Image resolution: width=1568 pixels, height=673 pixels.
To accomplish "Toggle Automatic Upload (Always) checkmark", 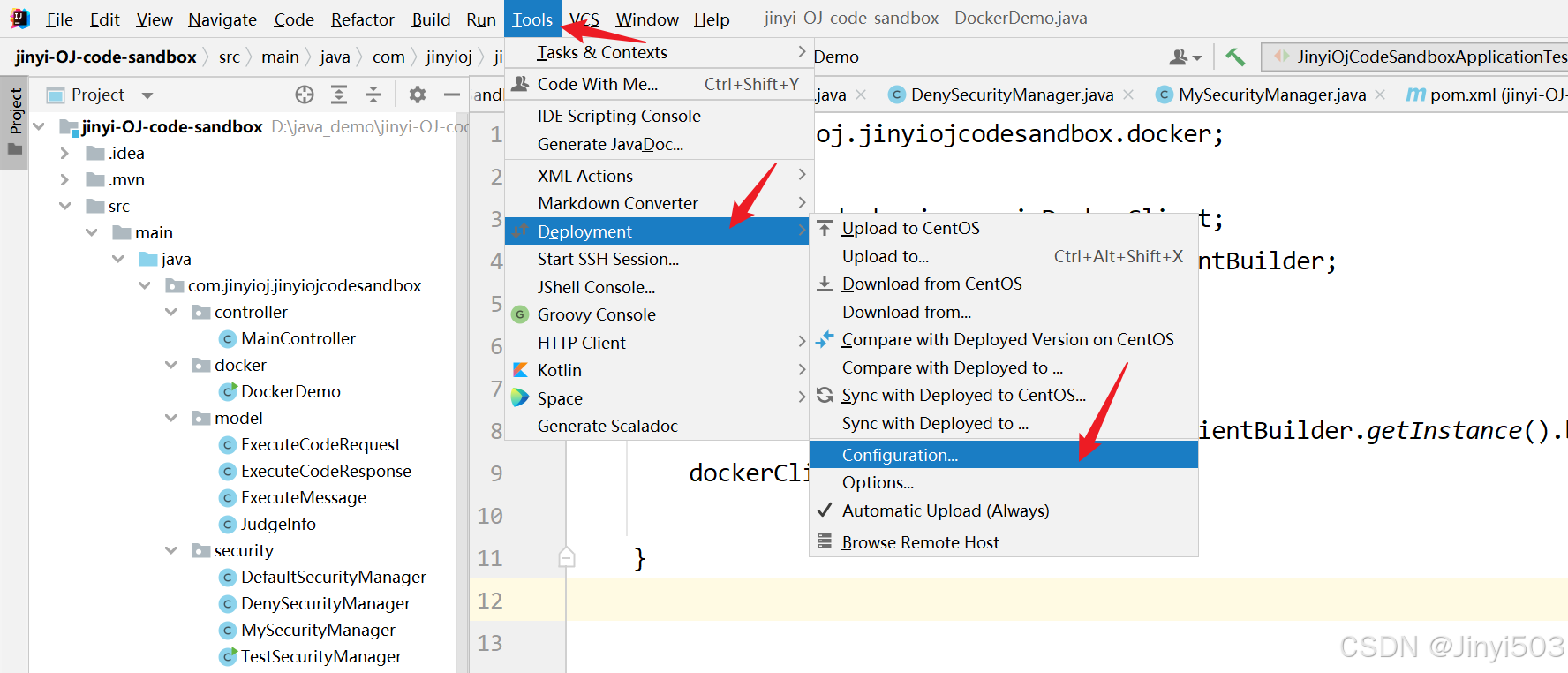I will 824,510.
